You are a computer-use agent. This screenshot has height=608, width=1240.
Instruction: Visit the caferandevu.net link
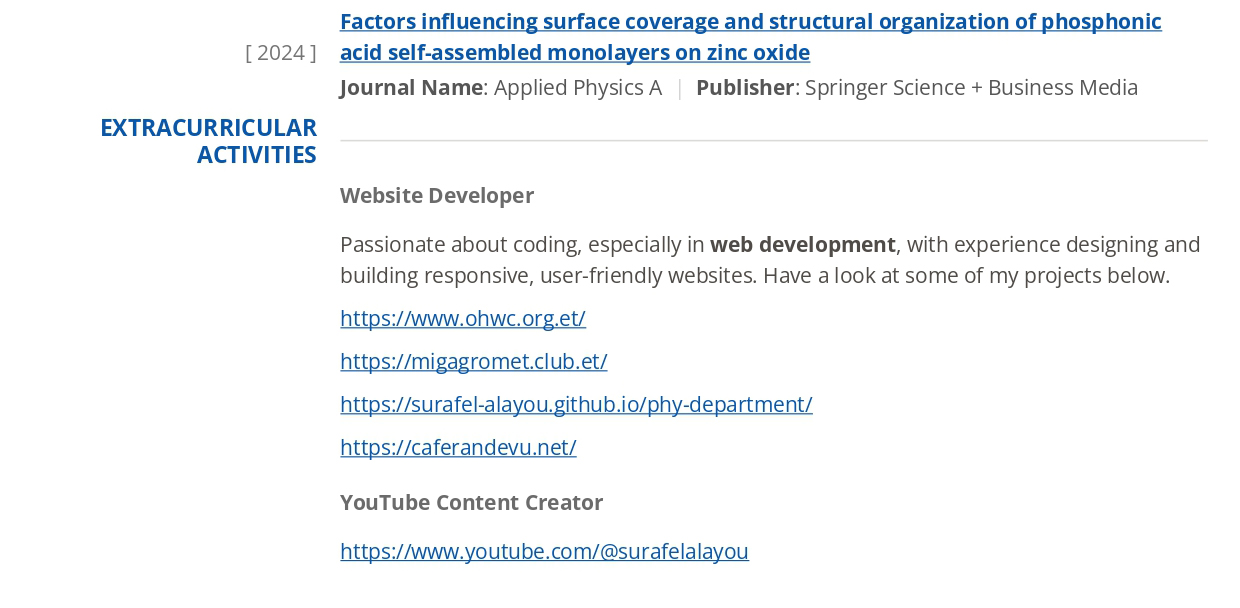point(457,447)
